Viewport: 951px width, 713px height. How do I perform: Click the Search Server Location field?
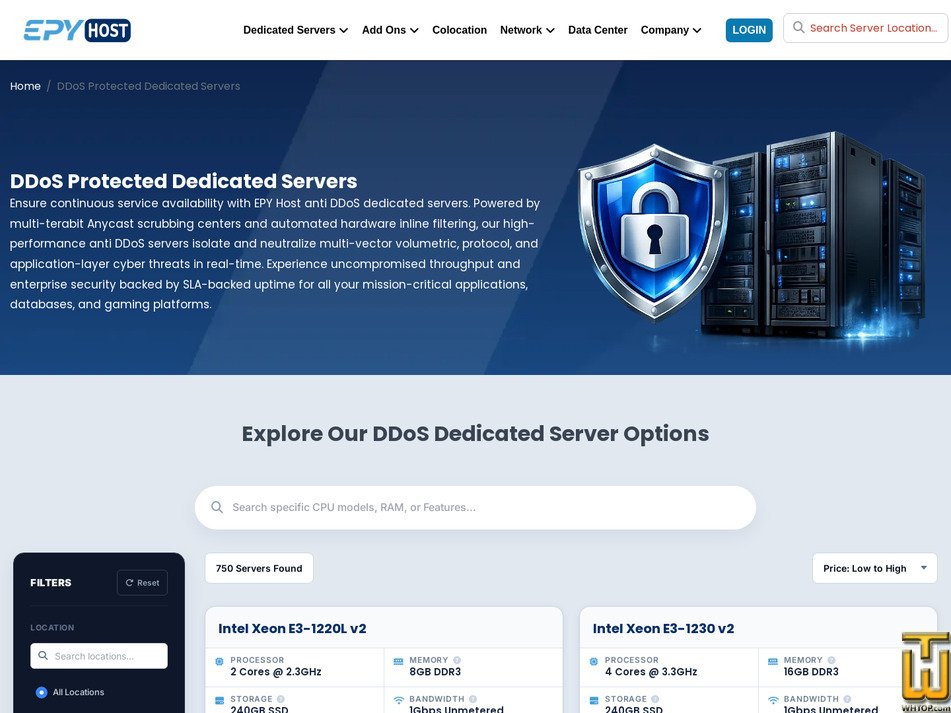click(x=865, y=28)
